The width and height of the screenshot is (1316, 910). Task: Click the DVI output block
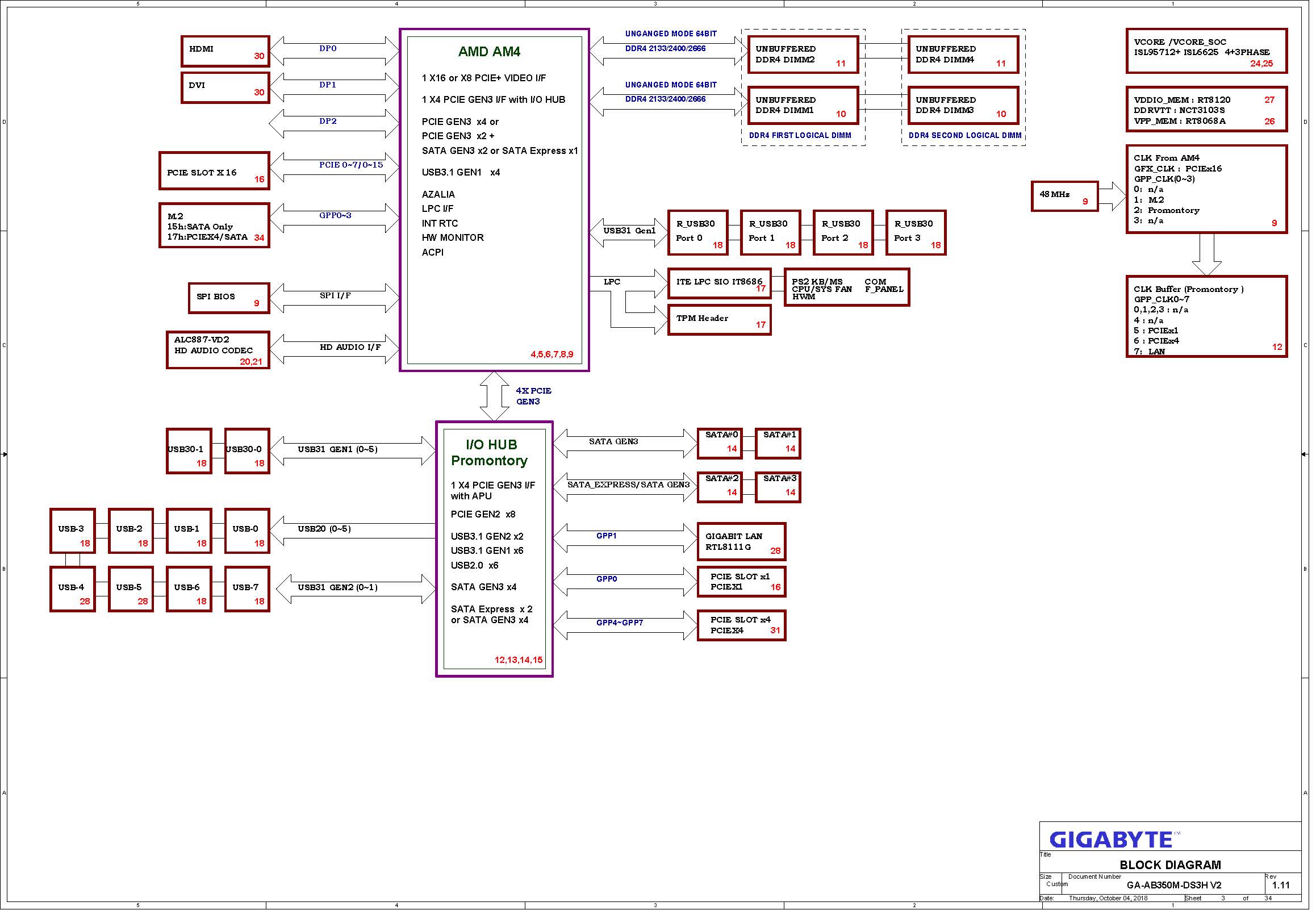click(x=226, y=88)
